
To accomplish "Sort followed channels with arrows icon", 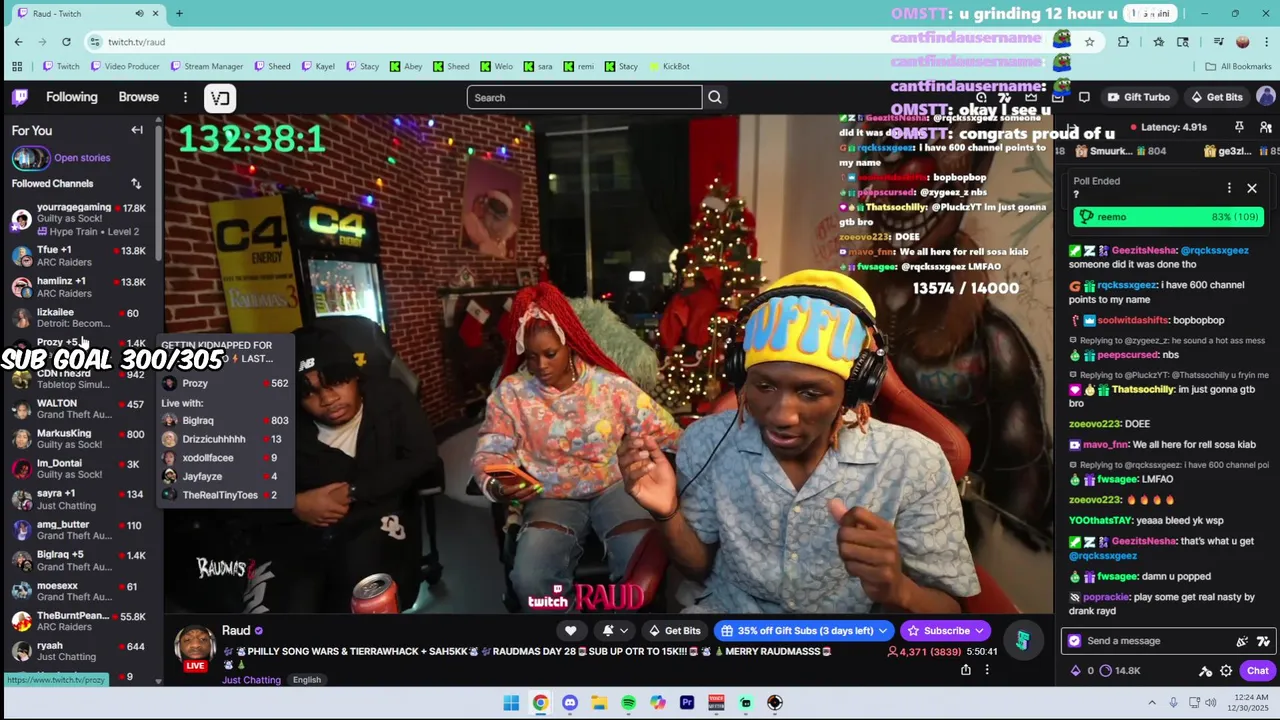I will tap(136, 184).
